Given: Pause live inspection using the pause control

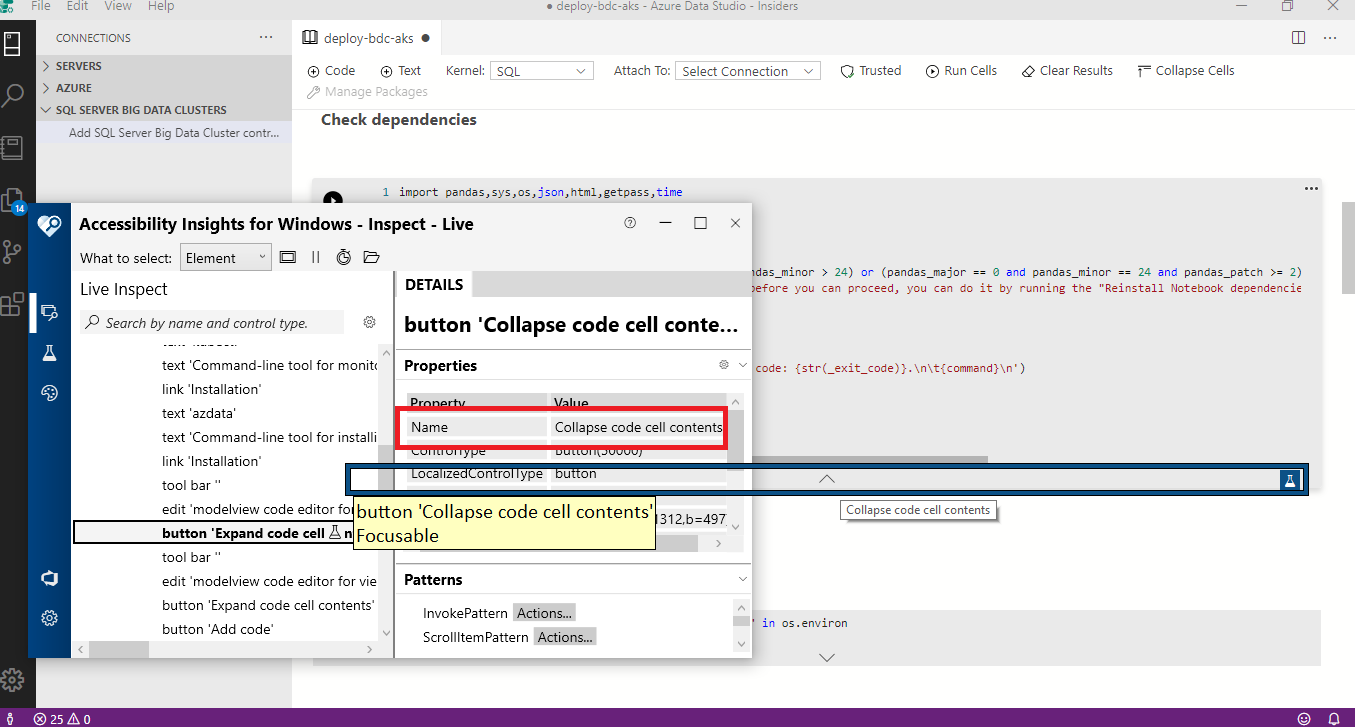Looking at the screenshot, I should pos(315,257).
